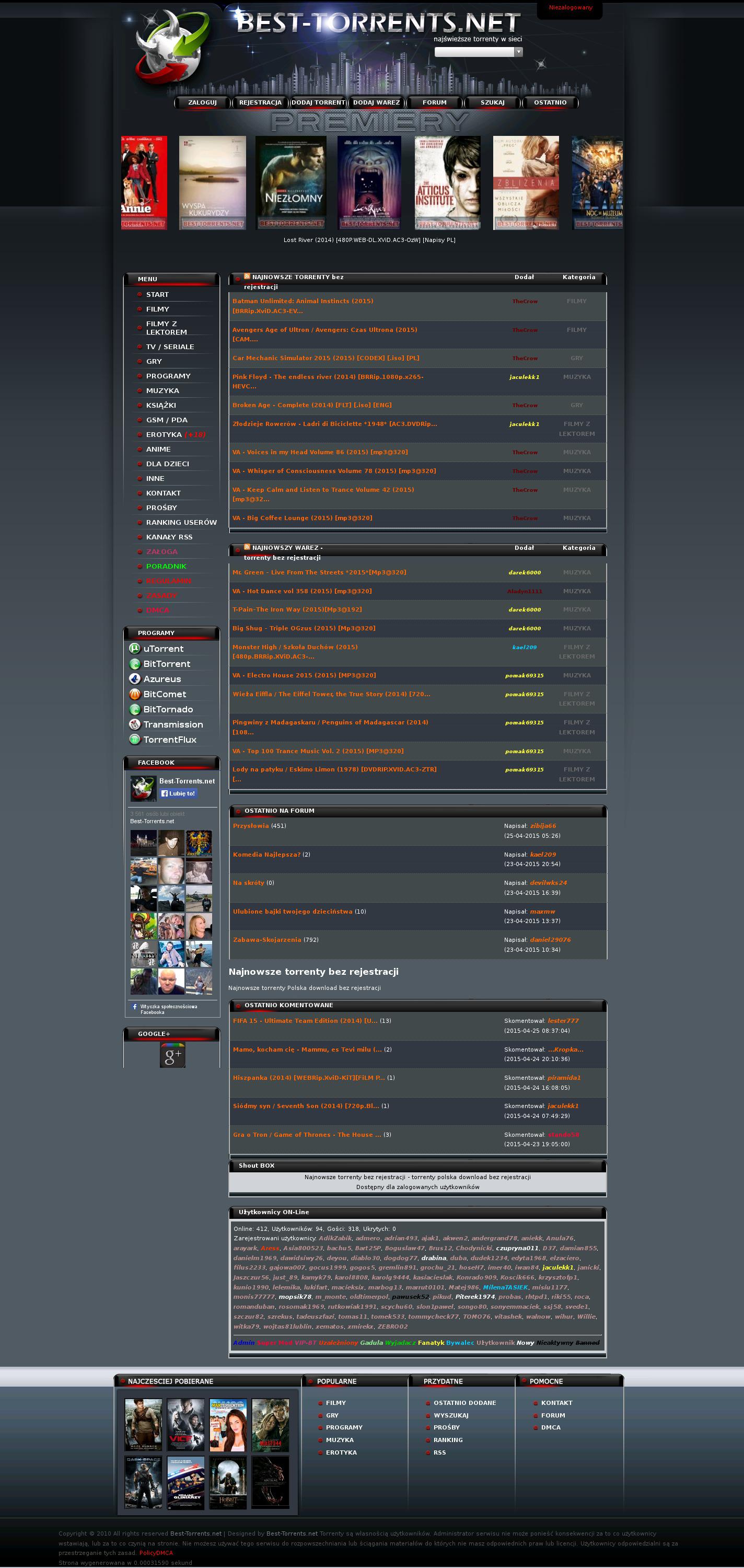Open KANAŁY RSS in sidebar menu
Image resolution: width=744 pixels, height=1568 pixels.
pyautogui.click(x=169, y=537)
